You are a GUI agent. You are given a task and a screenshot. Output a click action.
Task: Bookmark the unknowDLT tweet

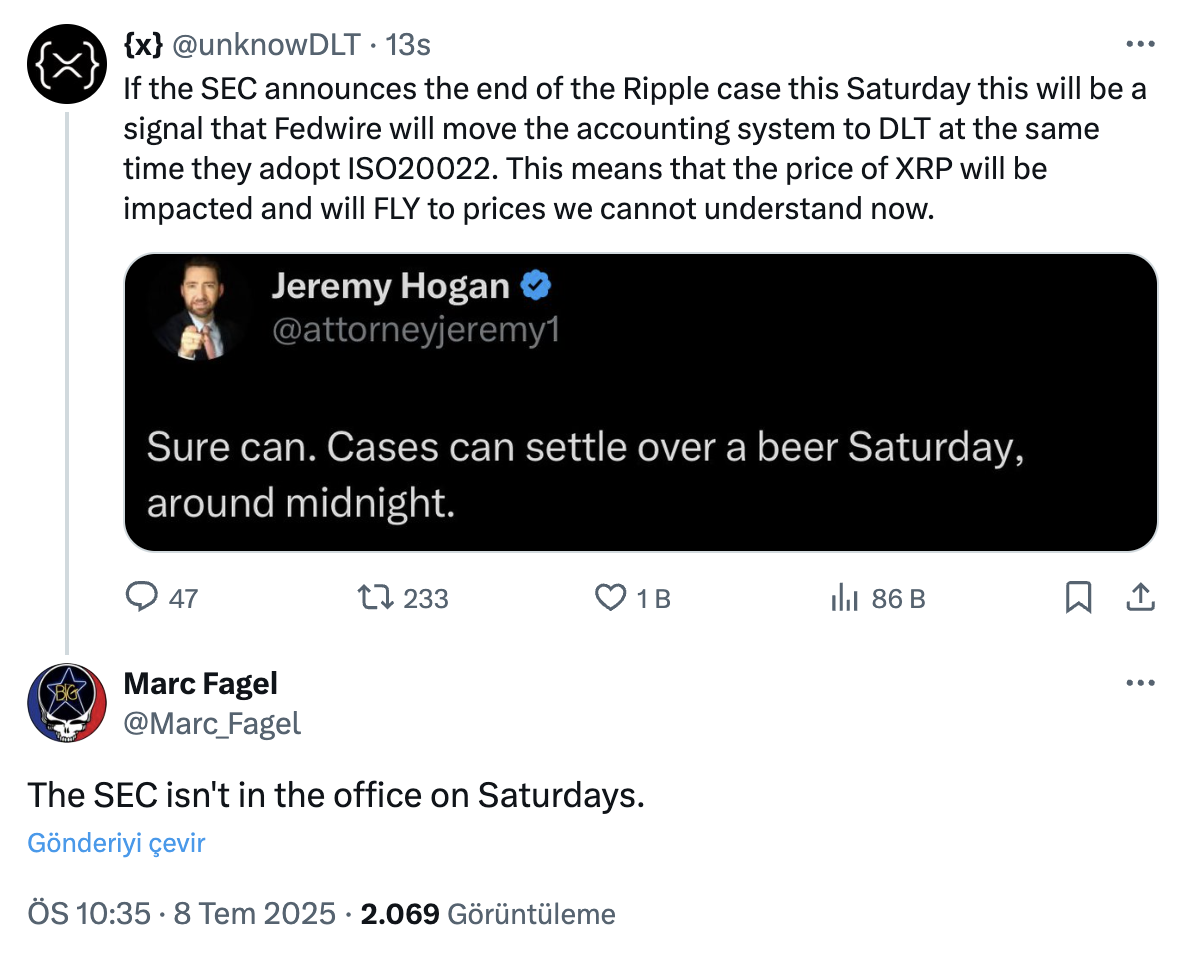click(x=1078, y=598)
